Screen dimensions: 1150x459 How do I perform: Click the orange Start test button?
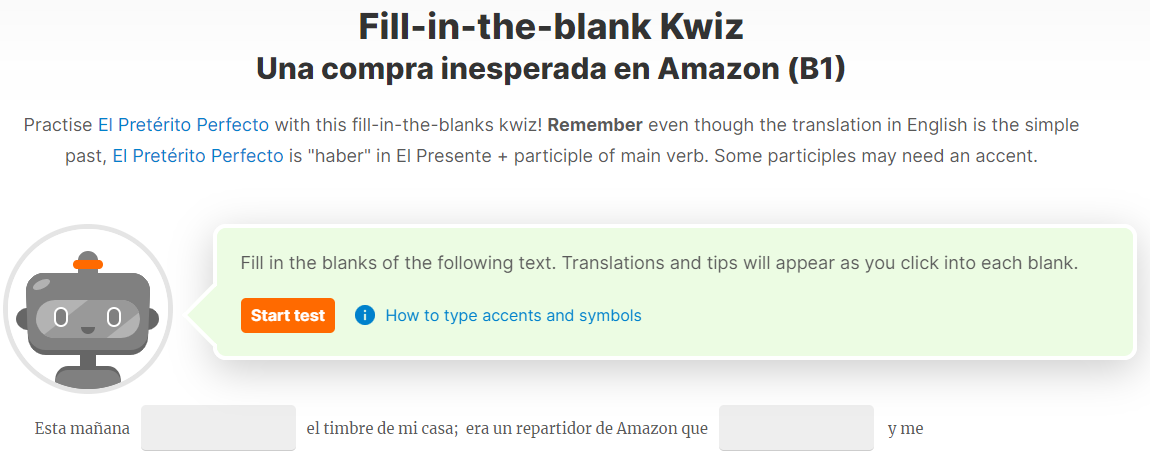288,315
